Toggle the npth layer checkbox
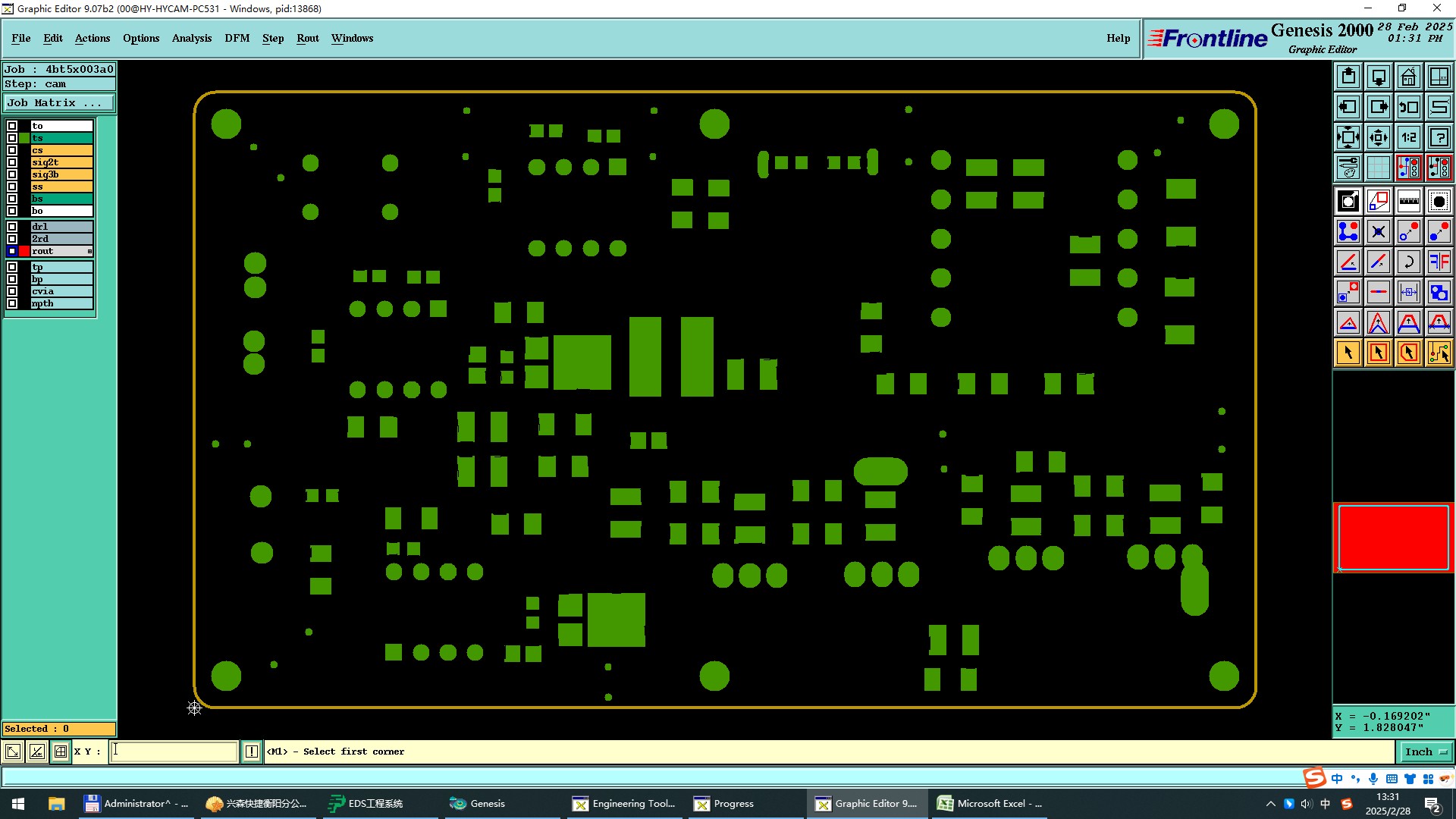Screen dimensions: 1456x819 click(x=12, y=303)
